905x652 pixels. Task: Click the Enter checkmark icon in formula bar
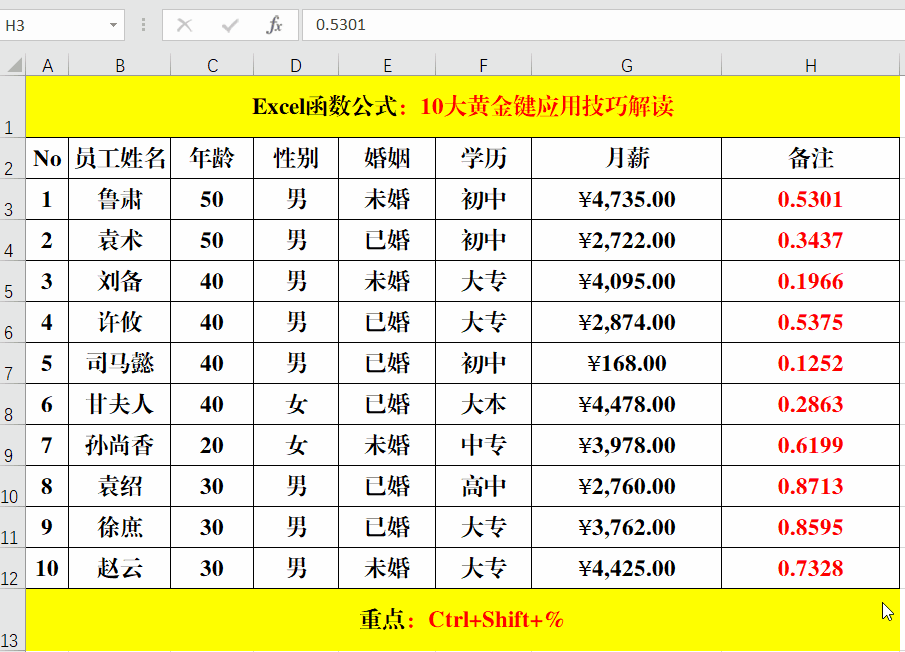tap(230, 25)
